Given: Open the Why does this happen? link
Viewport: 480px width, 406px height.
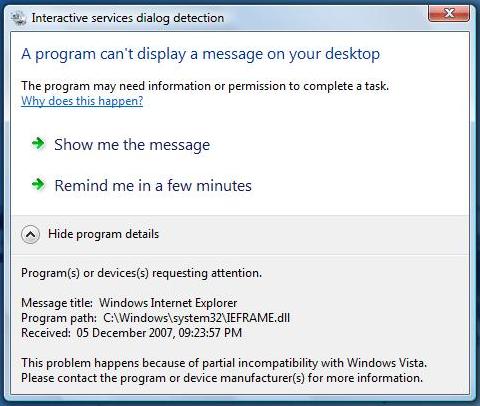Looking at the screenshot, I should 82,101.
